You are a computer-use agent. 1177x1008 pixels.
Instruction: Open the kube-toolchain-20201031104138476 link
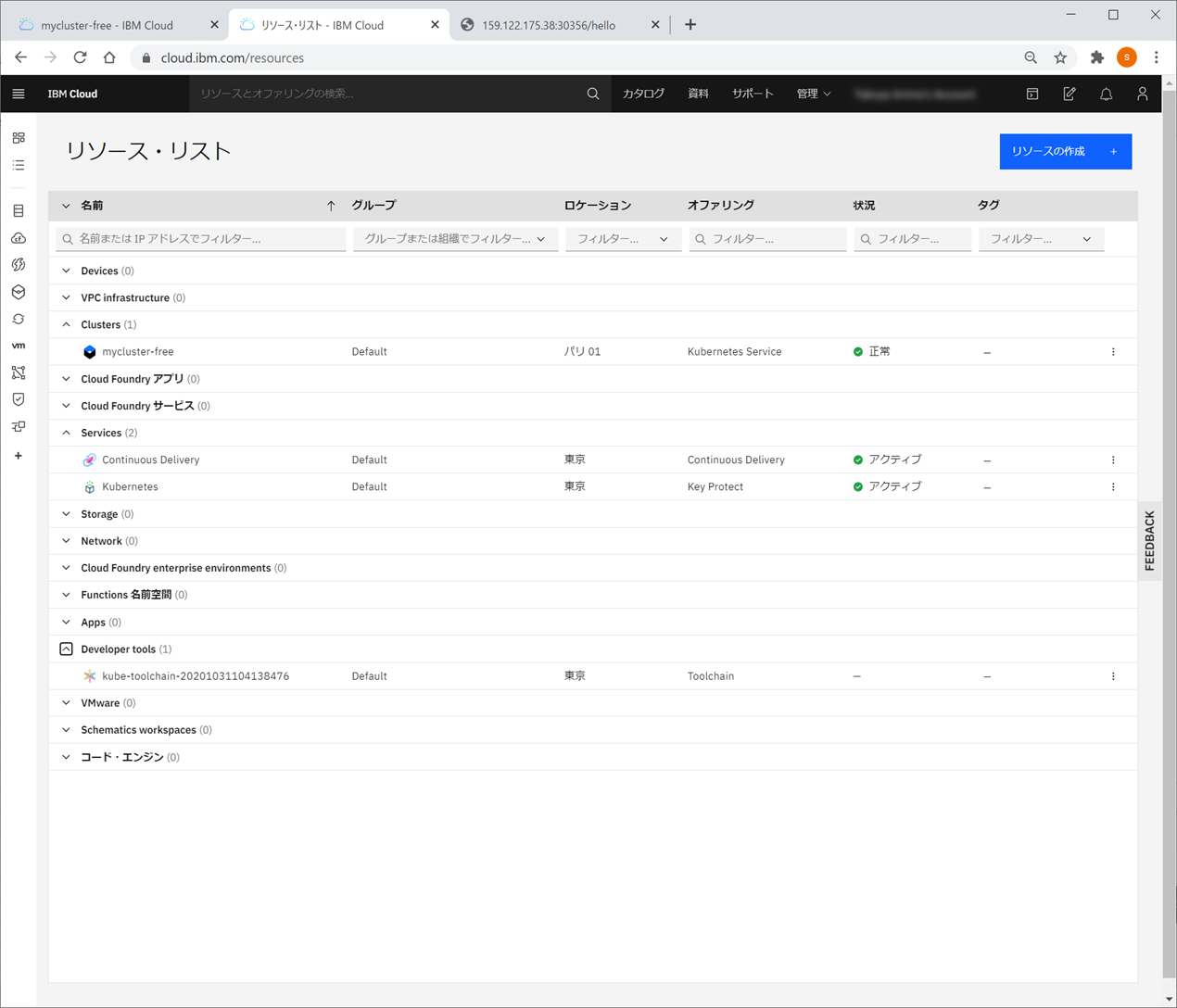(196, 676)
